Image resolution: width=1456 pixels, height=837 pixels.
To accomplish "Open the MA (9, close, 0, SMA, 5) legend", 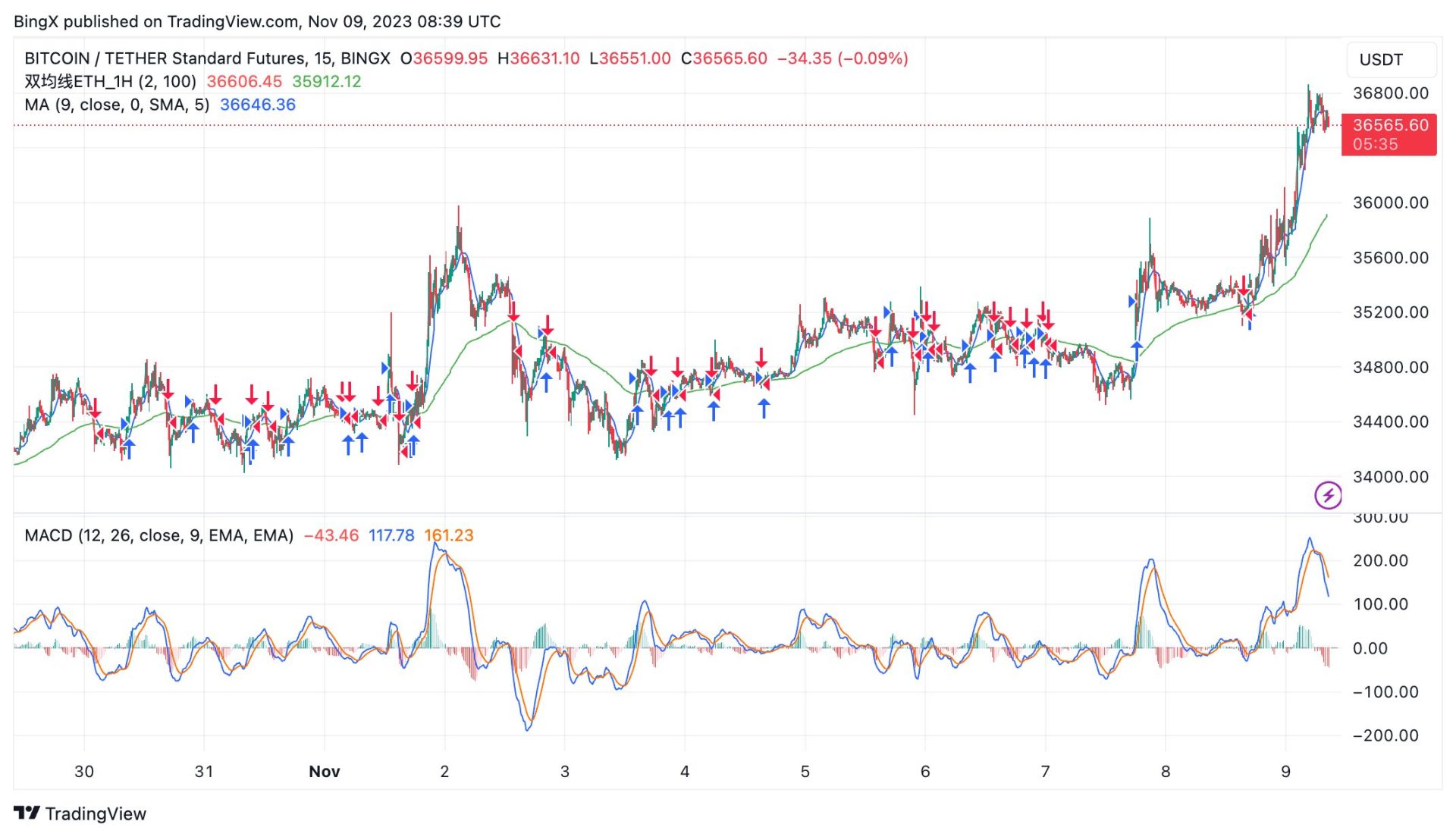I will pos(117,105).
